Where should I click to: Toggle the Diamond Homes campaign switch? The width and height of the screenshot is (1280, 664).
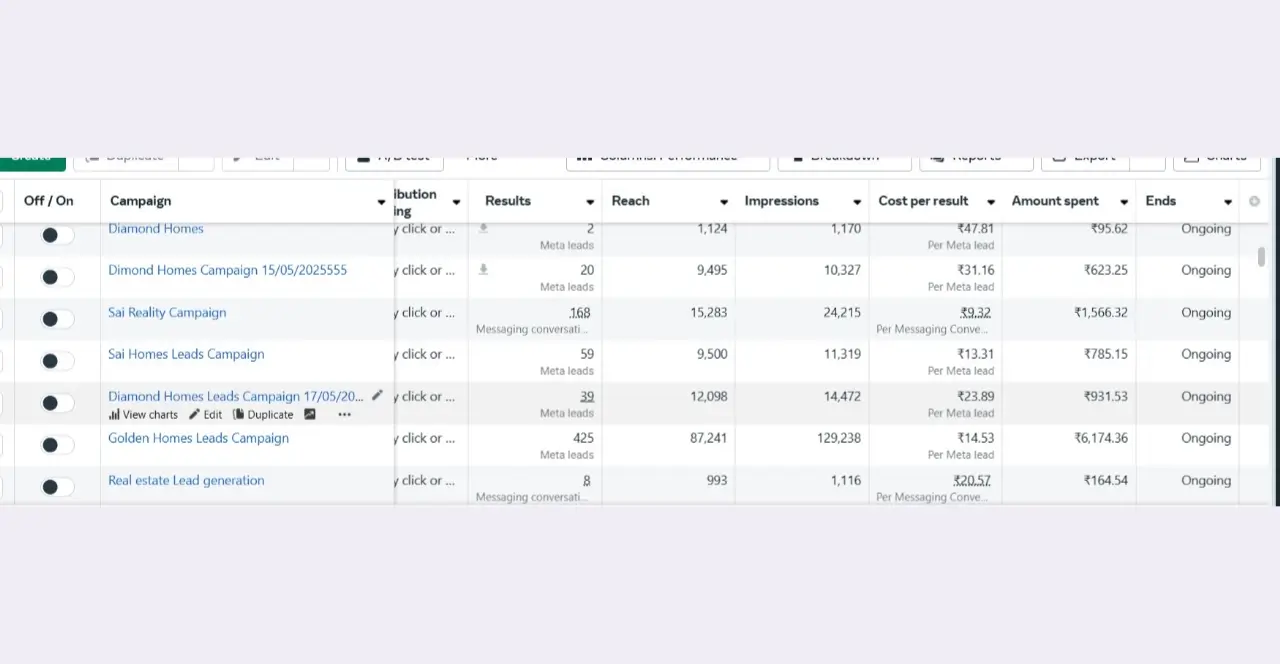coord(57,235)
